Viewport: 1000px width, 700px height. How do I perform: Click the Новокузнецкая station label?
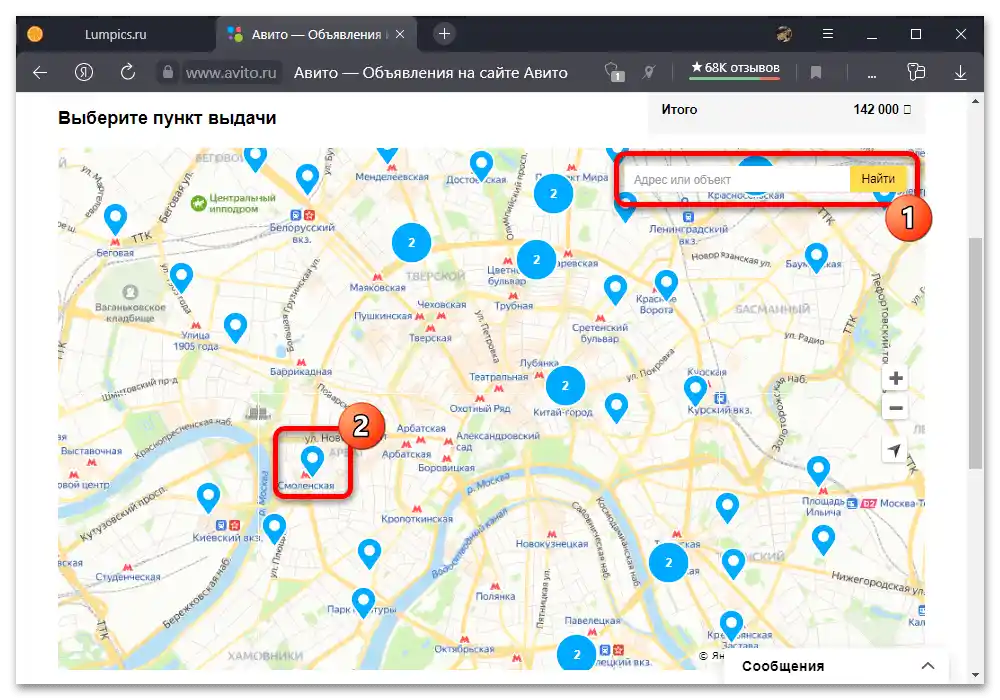(x=552, y=543)
